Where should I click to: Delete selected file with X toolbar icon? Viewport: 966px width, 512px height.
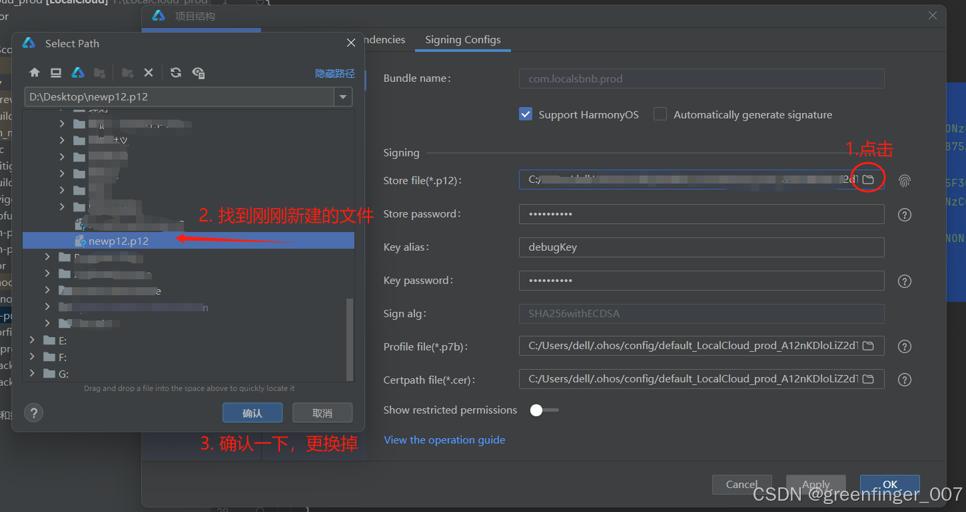click(x=148, y=73)
